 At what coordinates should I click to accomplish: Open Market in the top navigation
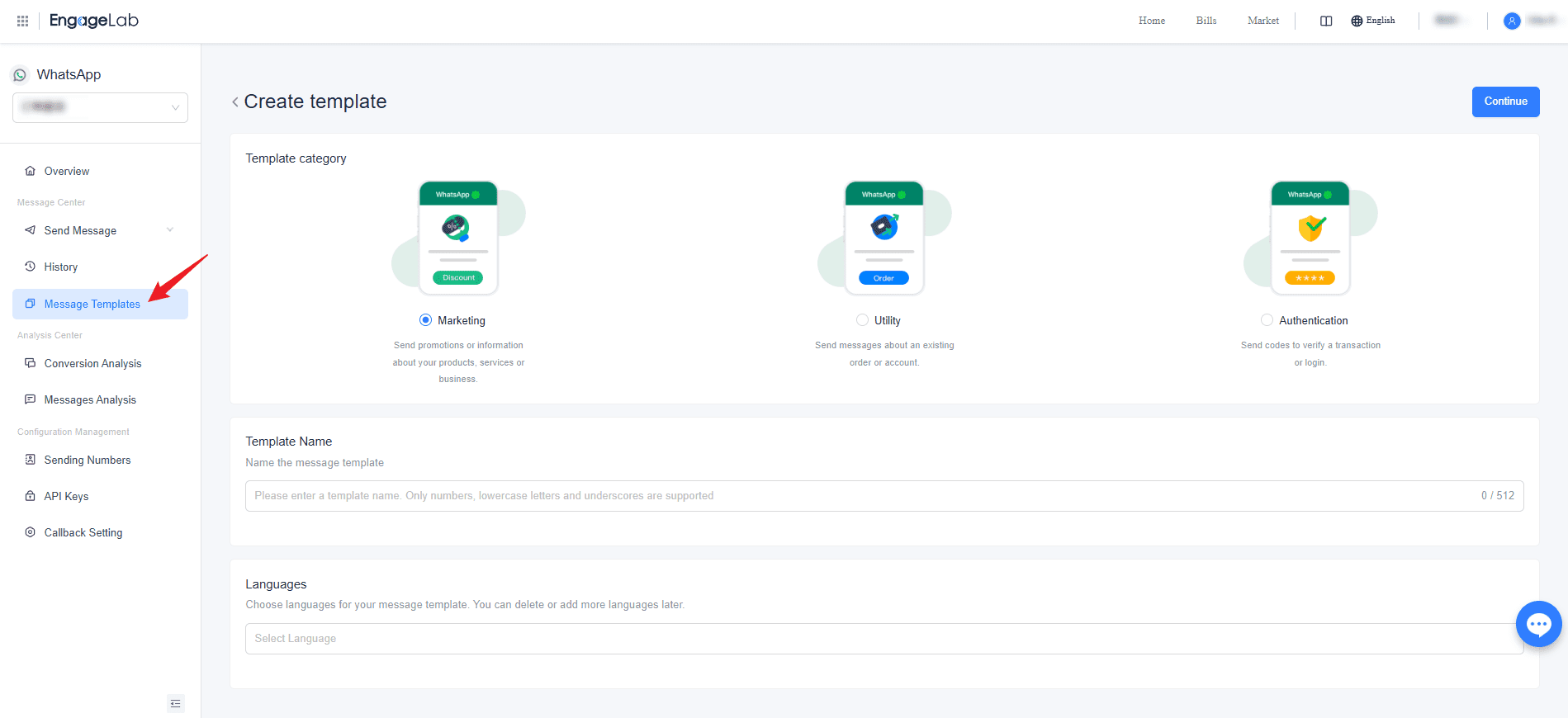pos(1263,21)
